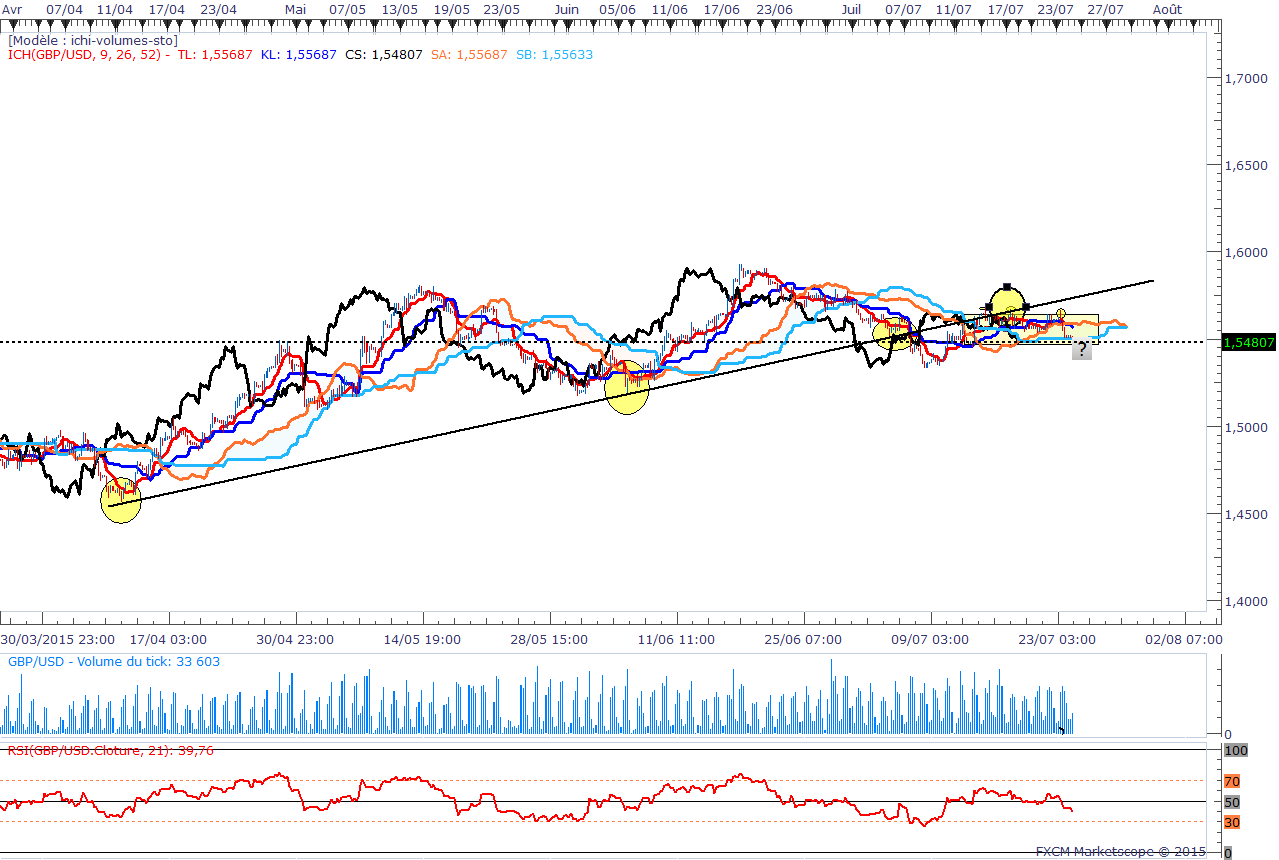Click the '[Modèle : ichi-volumes-sto]' template label
The width and height of the screenshot is (1279, 860).
click(93, 41)
